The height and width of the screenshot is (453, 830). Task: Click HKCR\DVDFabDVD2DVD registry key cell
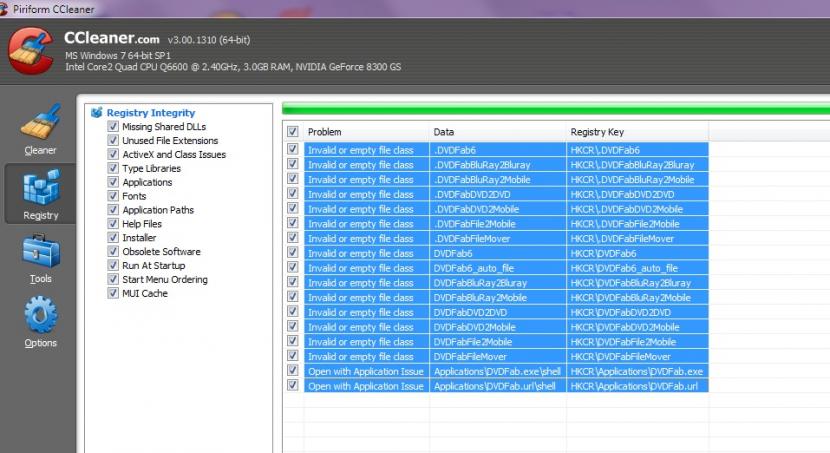(x=637, y=312)
